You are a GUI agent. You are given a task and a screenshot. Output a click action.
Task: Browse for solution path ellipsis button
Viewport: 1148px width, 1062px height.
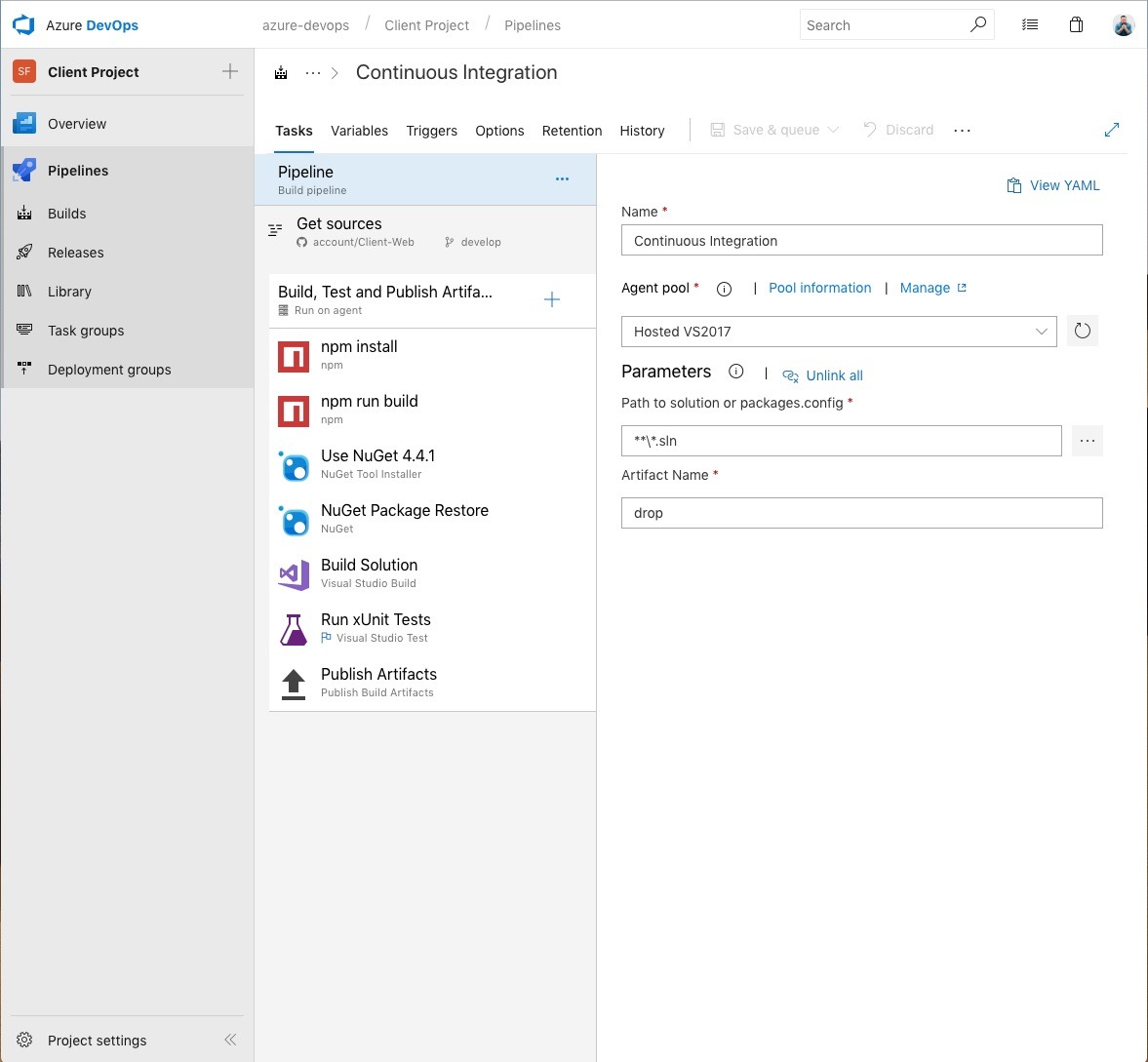tap(1087, 441)
